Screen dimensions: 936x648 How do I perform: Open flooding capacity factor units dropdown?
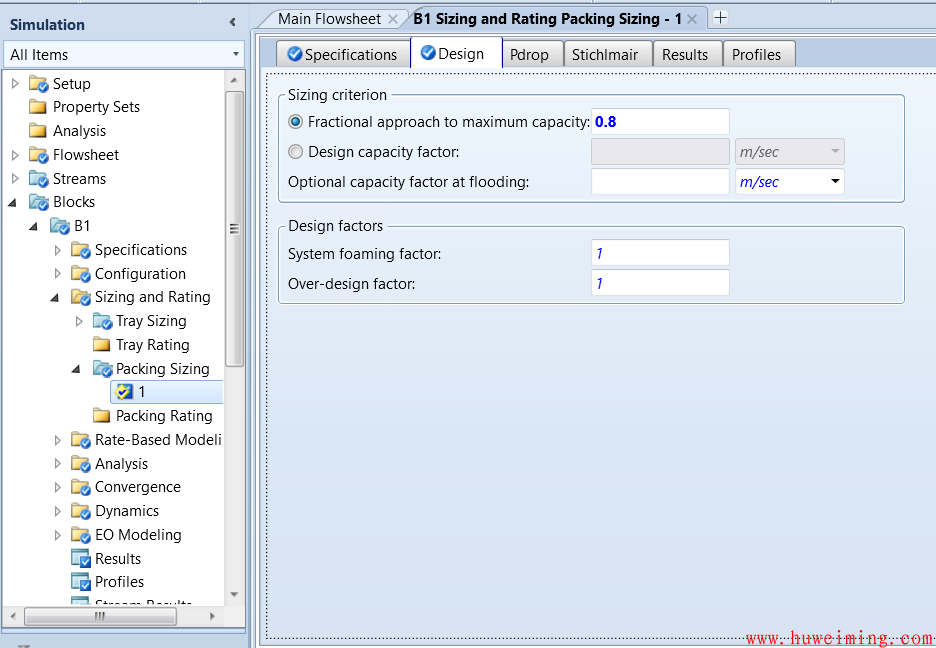click(834, 182)
